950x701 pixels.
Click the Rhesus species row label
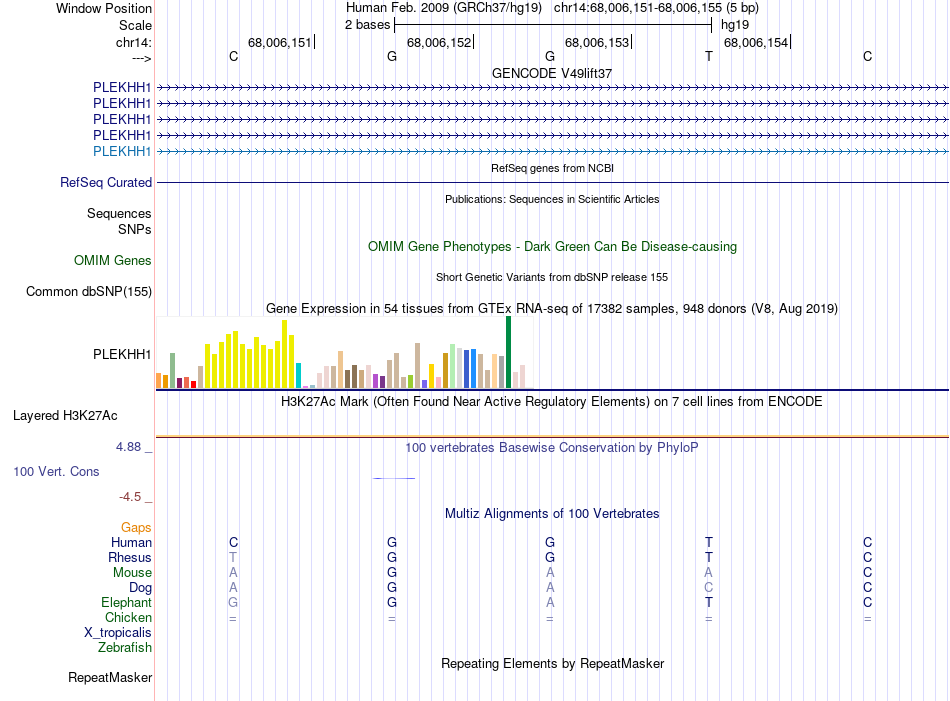pyautogui.click(x=130, y=557)
